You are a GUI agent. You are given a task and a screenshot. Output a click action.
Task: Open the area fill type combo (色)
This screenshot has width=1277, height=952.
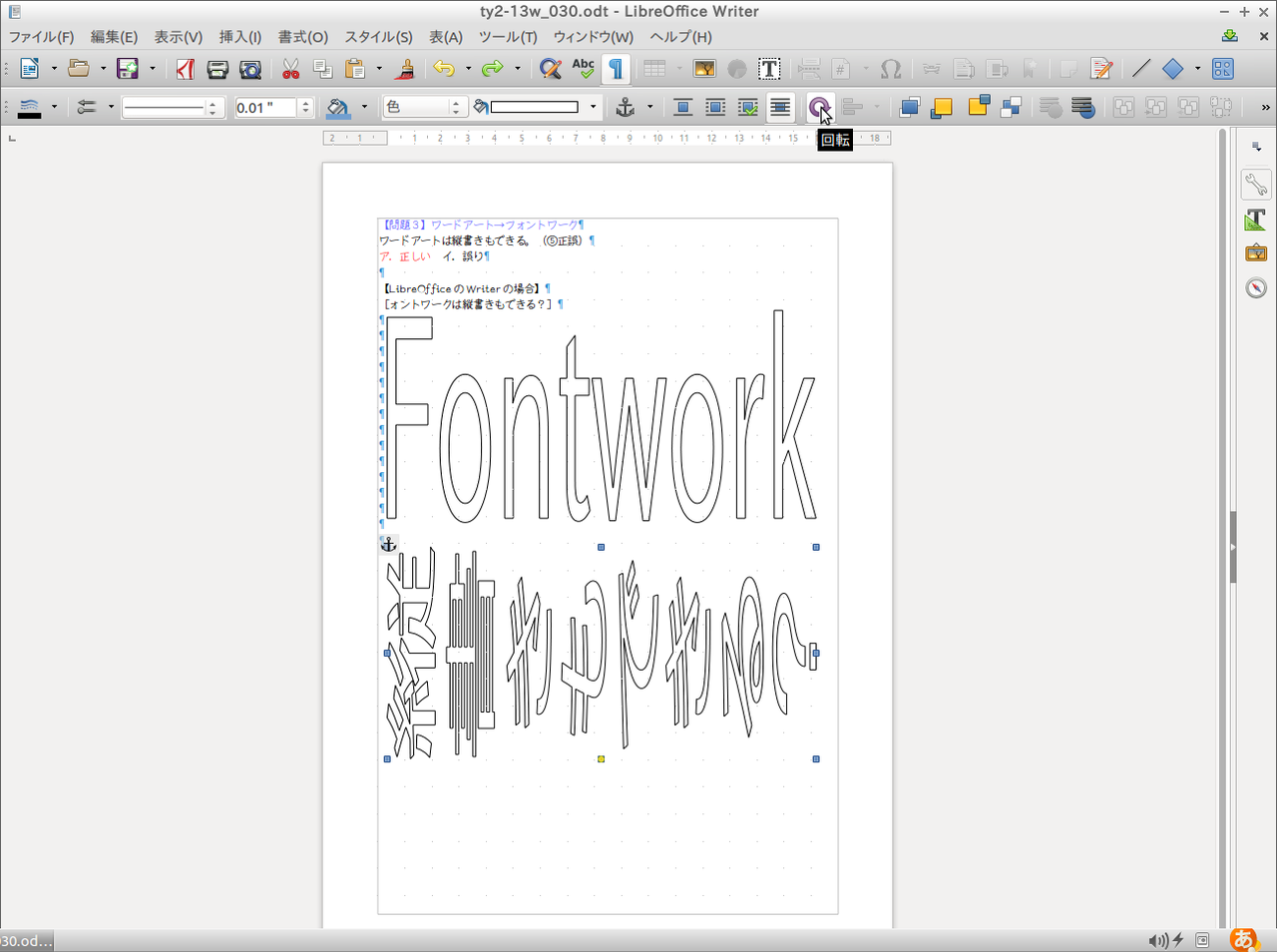[424, 108]
